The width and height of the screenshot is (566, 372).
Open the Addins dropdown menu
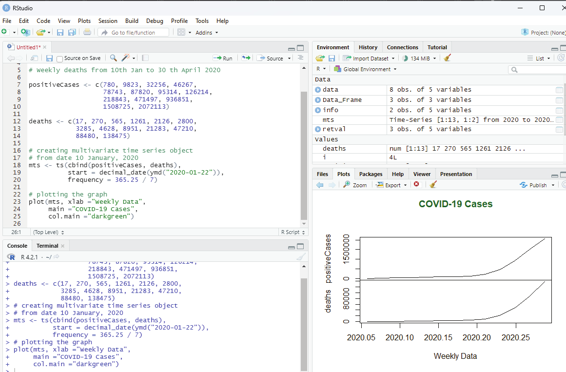(x=206, y=32)
